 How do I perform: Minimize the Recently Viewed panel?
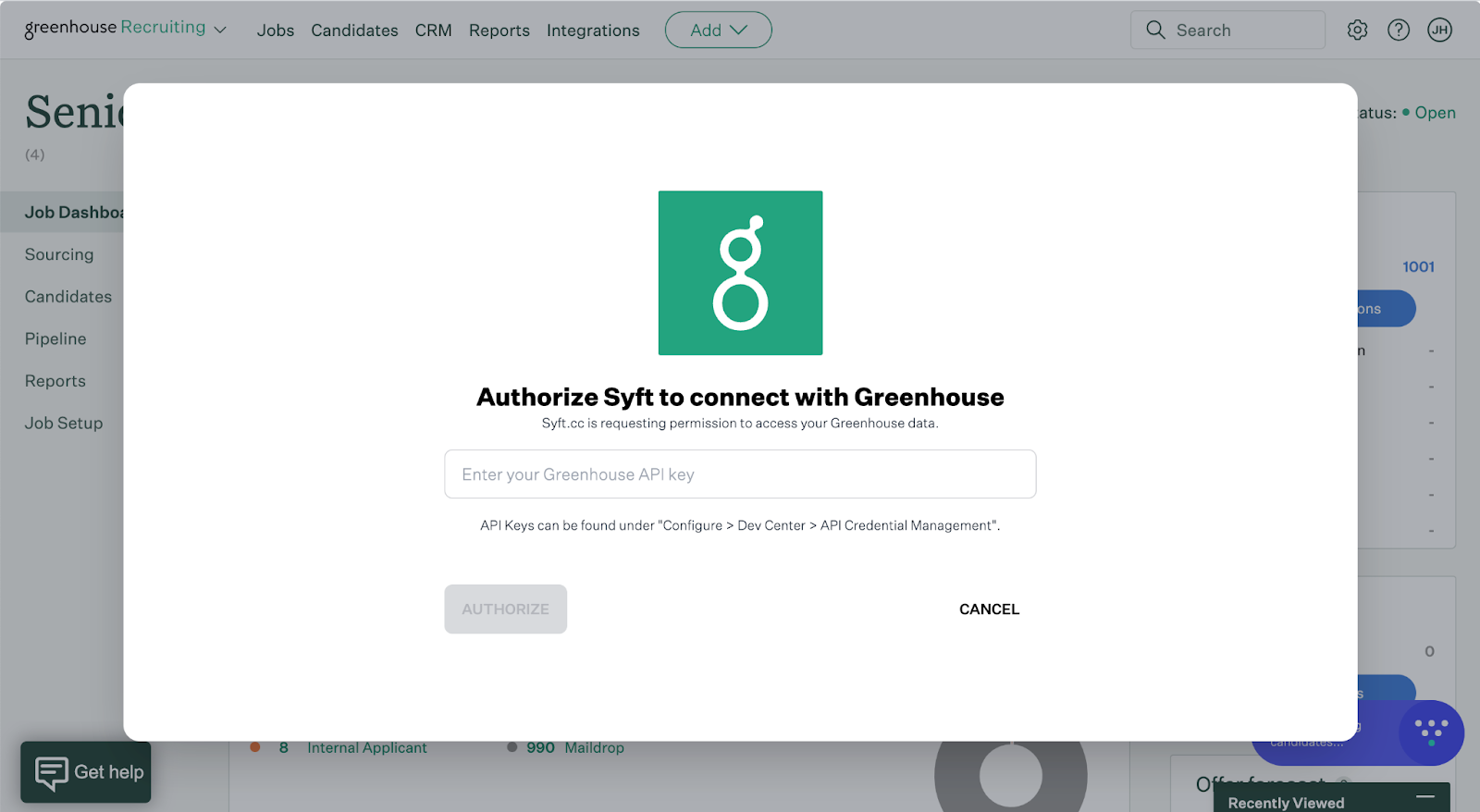pyautogui.click(x=1425, y=796)
